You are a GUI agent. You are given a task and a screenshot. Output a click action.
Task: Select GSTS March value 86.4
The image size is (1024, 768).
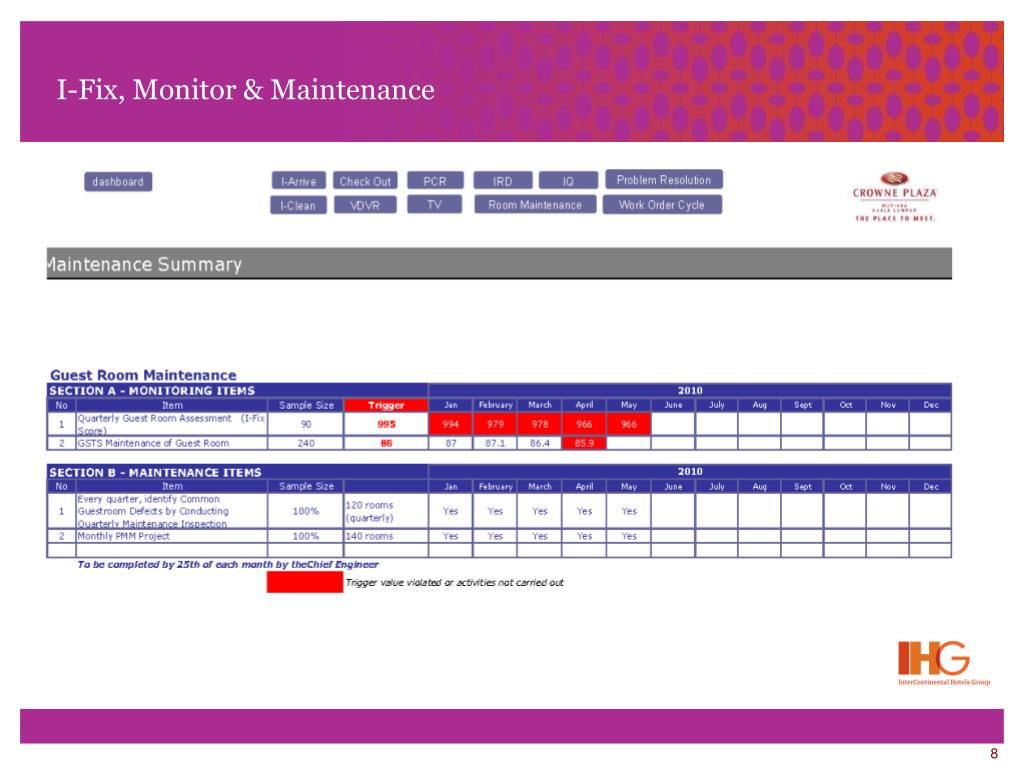(x=539, y=443)
